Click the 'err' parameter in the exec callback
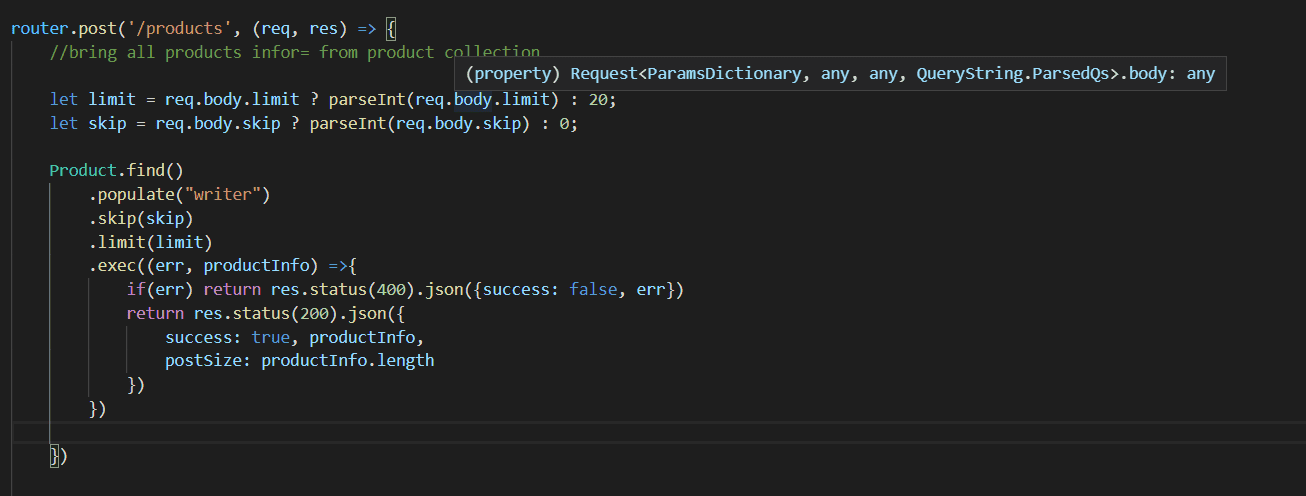Screen dimensions: 1306x496 coord(170,267)
